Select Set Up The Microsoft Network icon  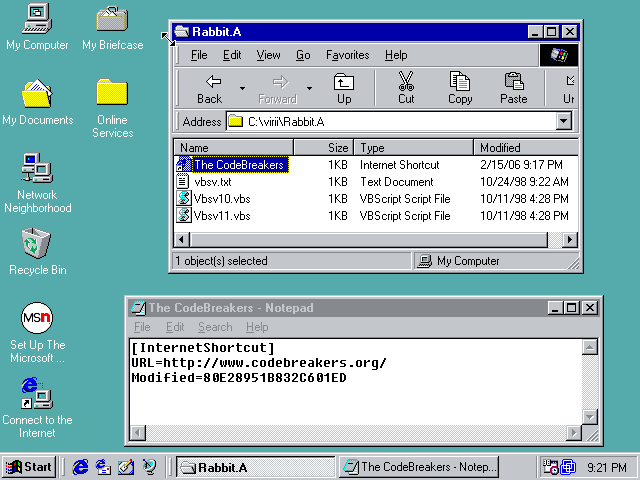(37, 333)
